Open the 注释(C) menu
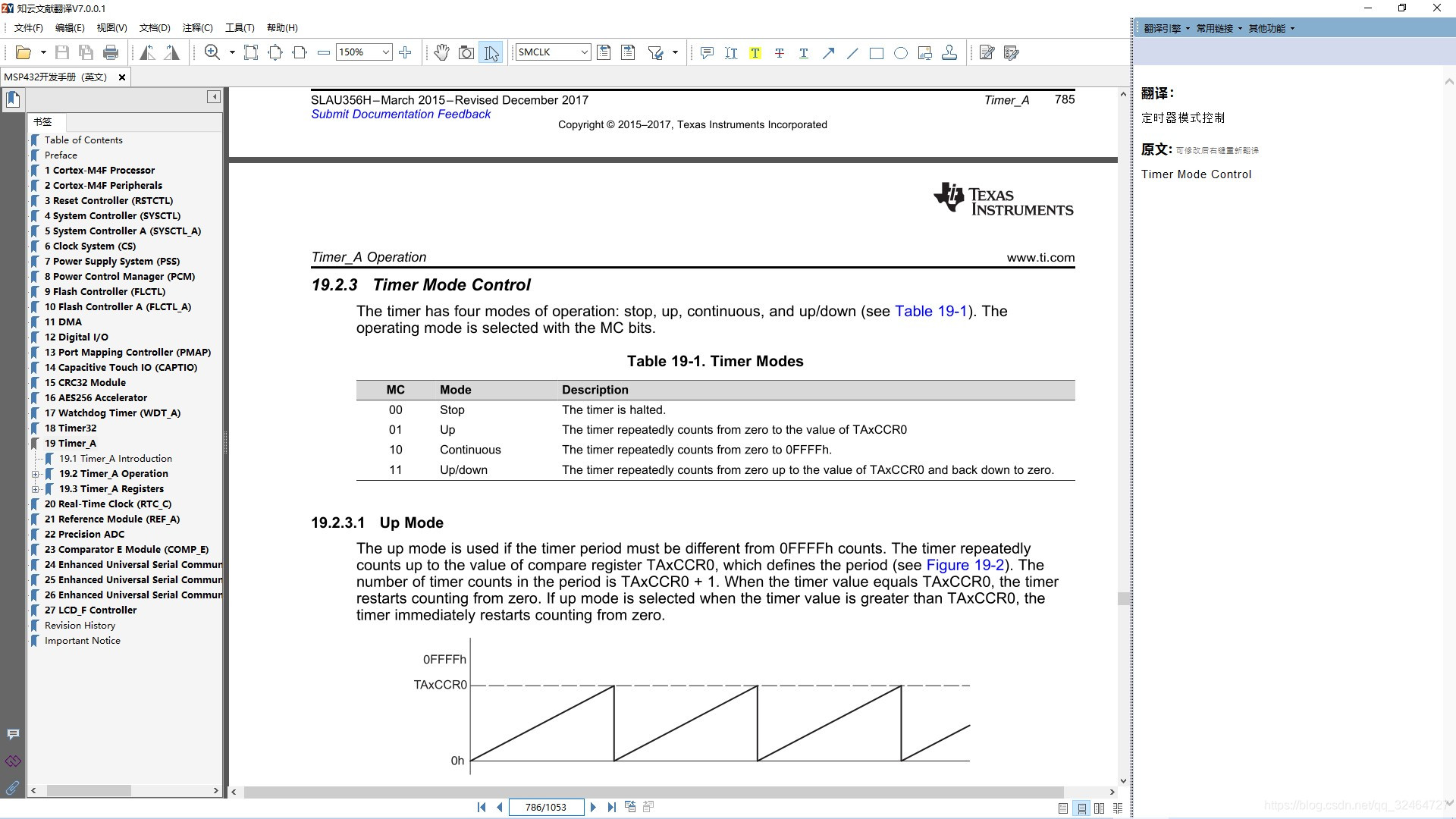1456x819 pixels. (197, 28)
